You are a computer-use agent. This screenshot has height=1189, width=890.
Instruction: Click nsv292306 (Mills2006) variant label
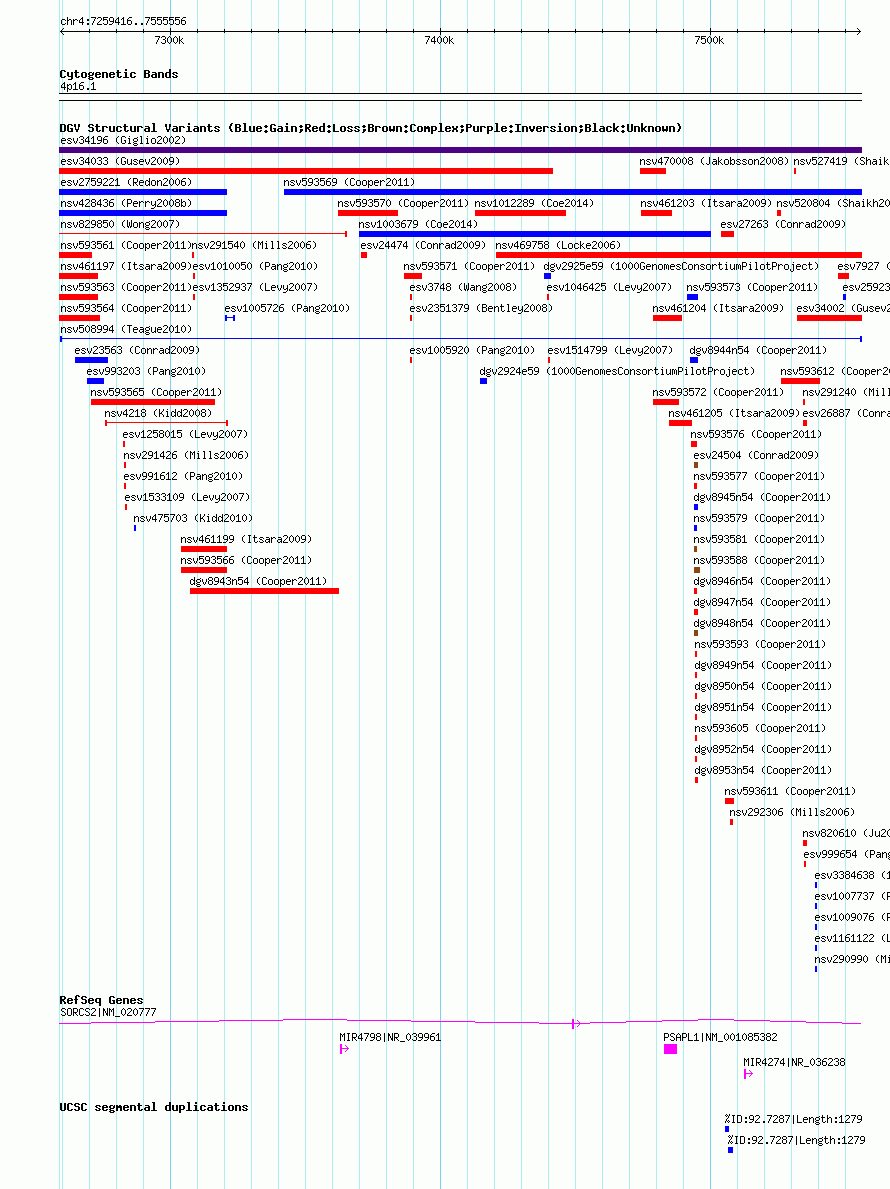pyautogui.click(x=792, y=813)
